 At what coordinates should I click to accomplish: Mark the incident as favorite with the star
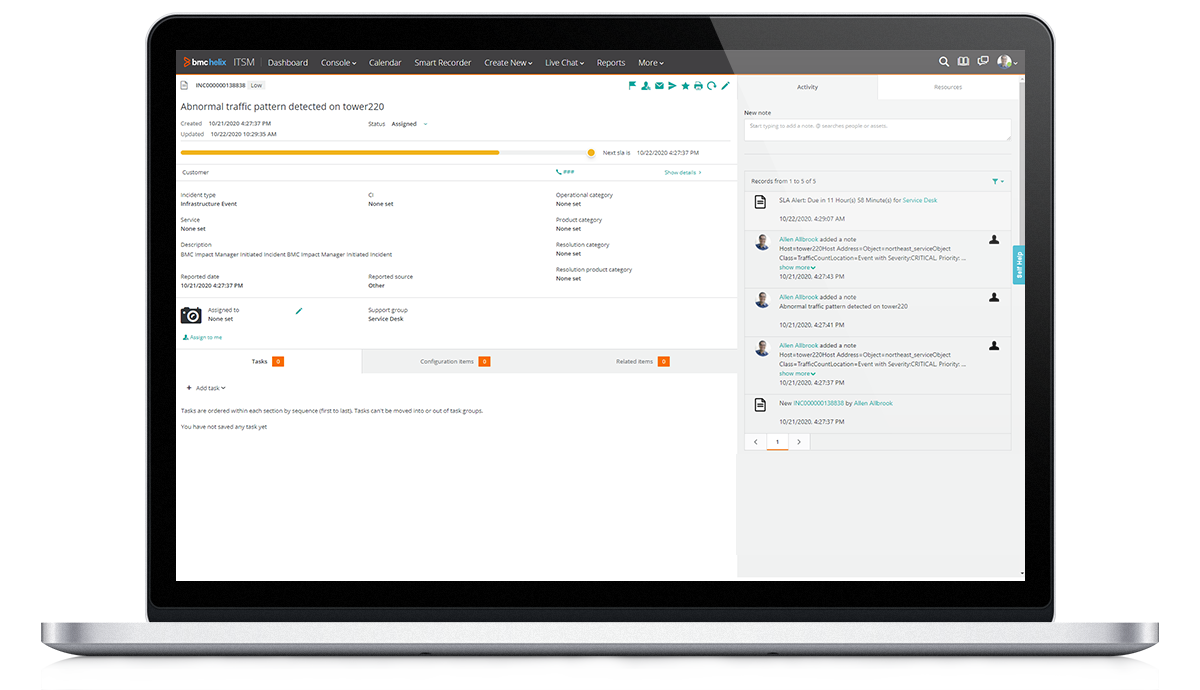[685, 86]
